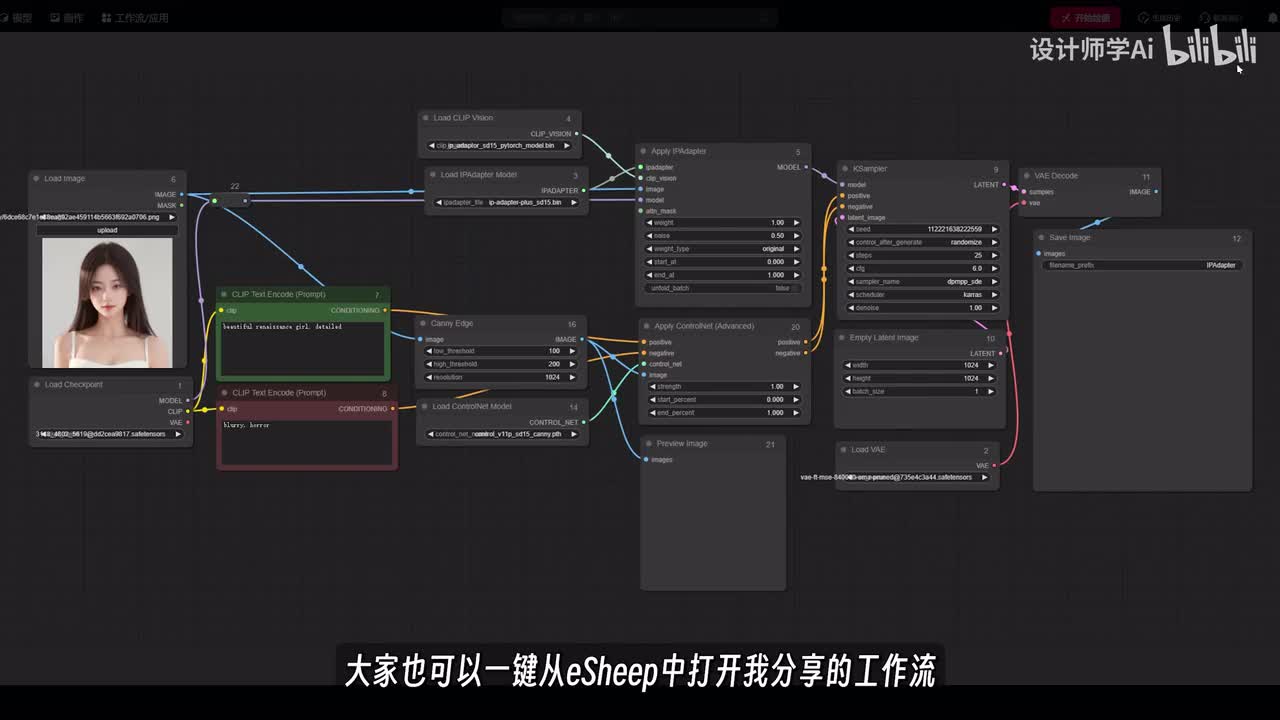Open the weight_type selector
Screen dimensions: 1280x720
pos(723,249)
